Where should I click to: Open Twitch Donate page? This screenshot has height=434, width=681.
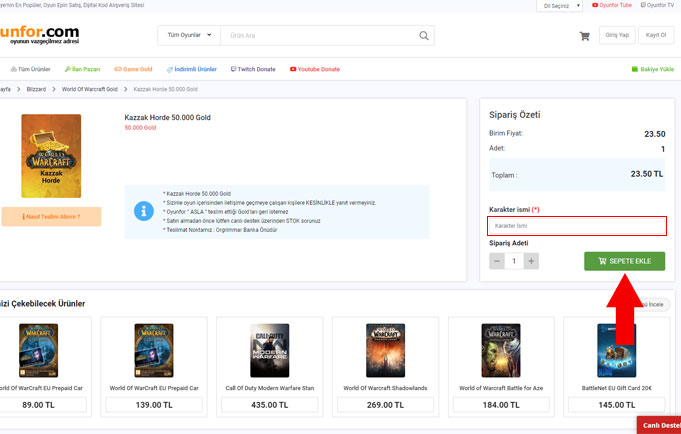[254, 69]
